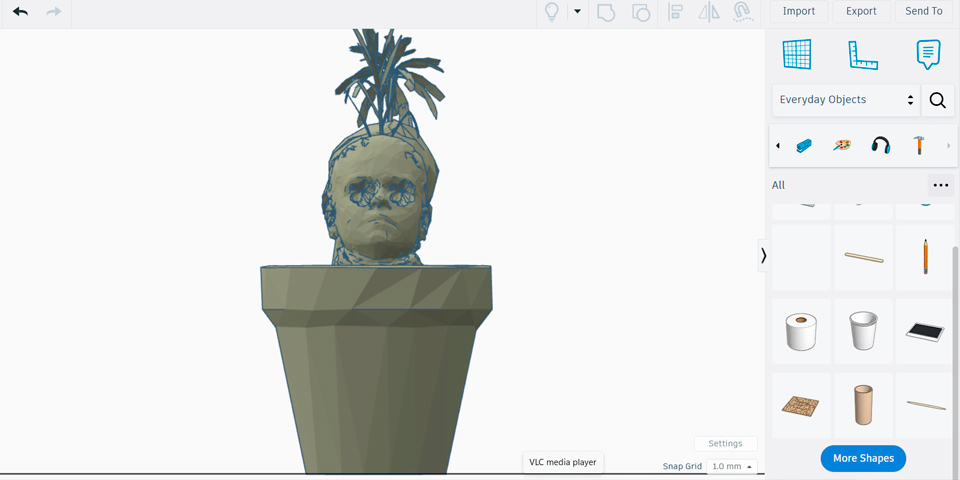Open the dropdown arrow beside the lightbulb
Image resolution: width=960 pixels, height=480 pixels.
pyautogui.click(x=577, y=12)
